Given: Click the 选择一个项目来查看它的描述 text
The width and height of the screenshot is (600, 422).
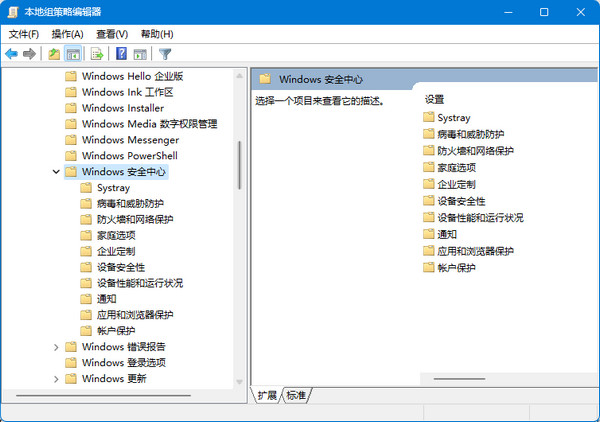Looking at the screenshot, I should [x=320, y=101].
